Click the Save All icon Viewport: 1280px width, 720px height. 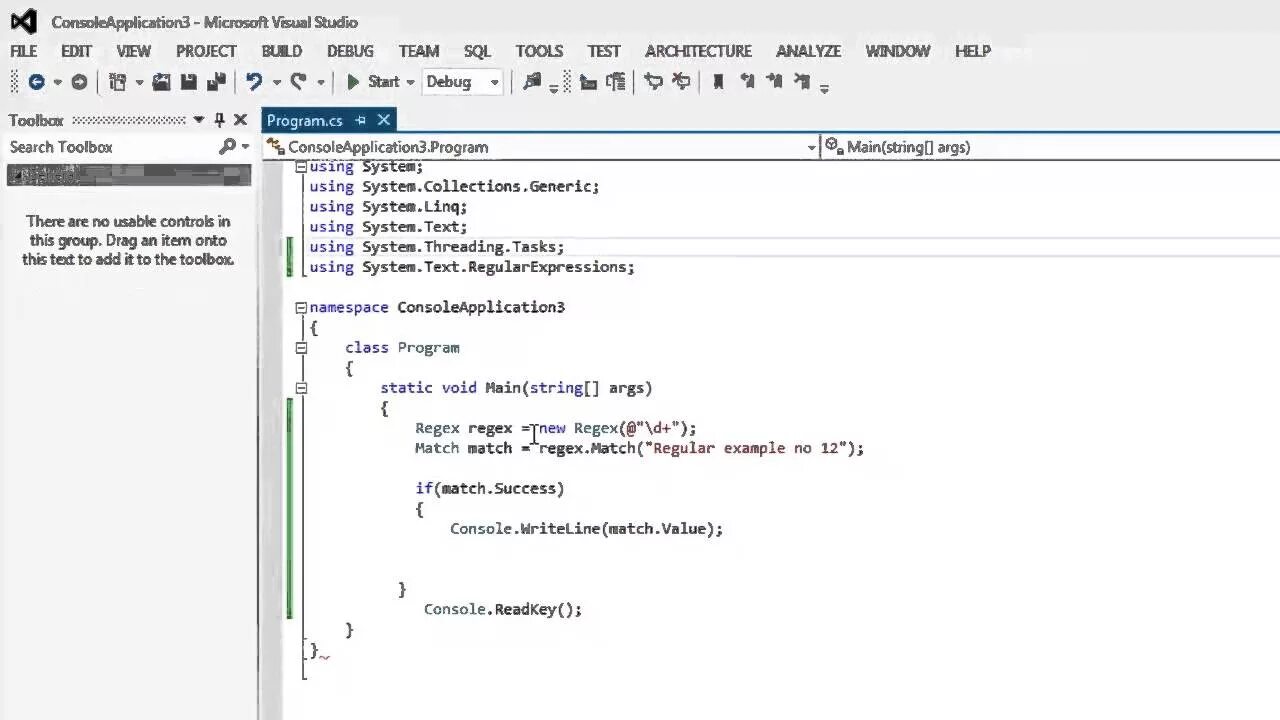[216, 82]
